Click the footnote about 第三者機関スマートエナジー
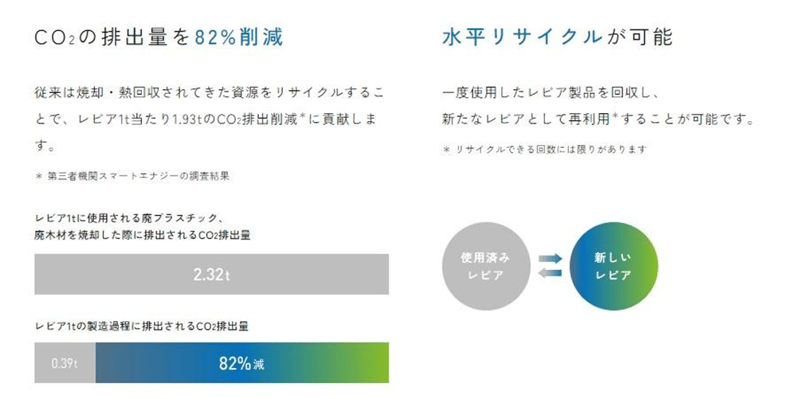800x399 pixels. pos(132,176)
